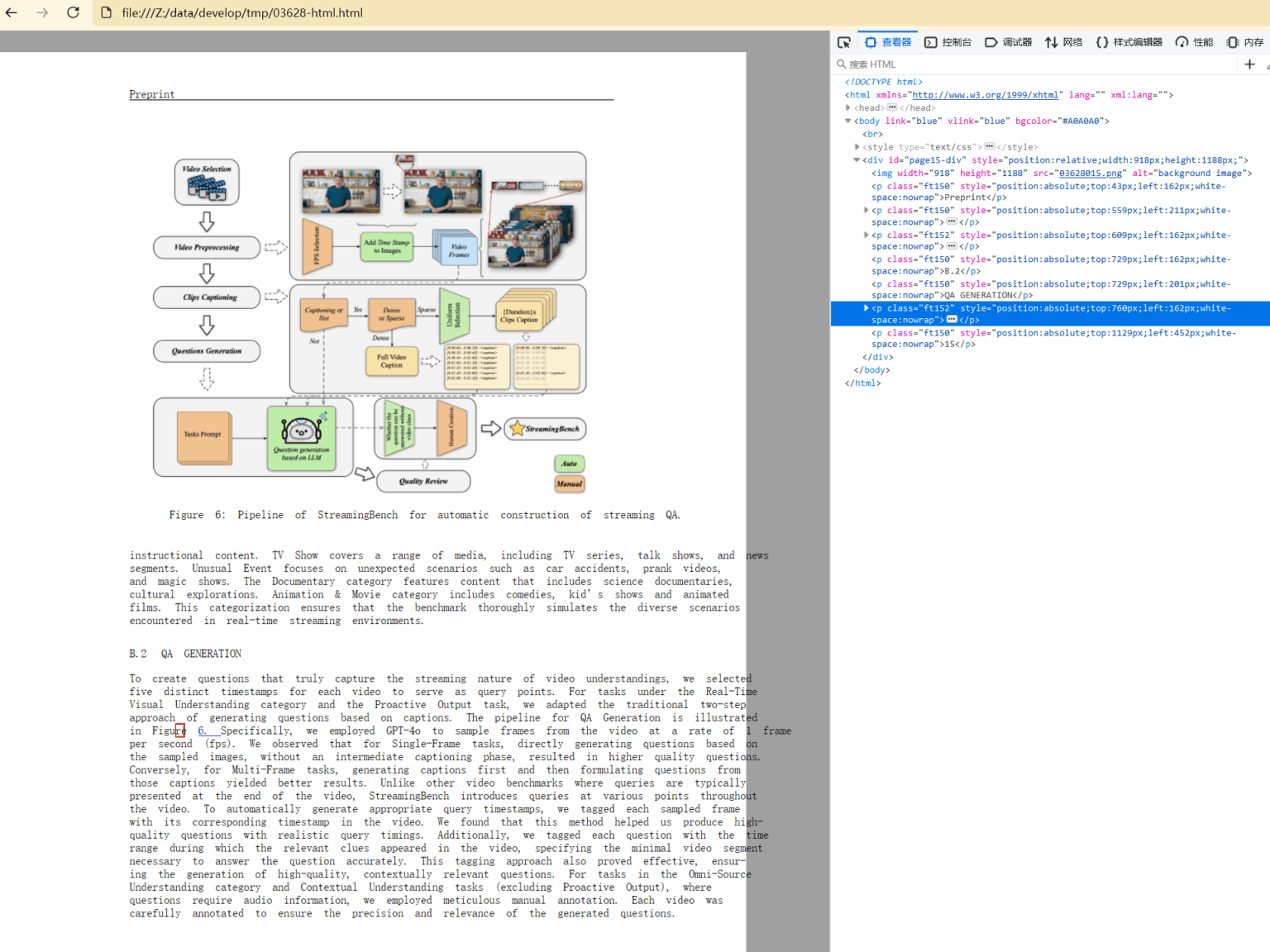
Task: Click the browser back arrow
Action: point(12,12)
